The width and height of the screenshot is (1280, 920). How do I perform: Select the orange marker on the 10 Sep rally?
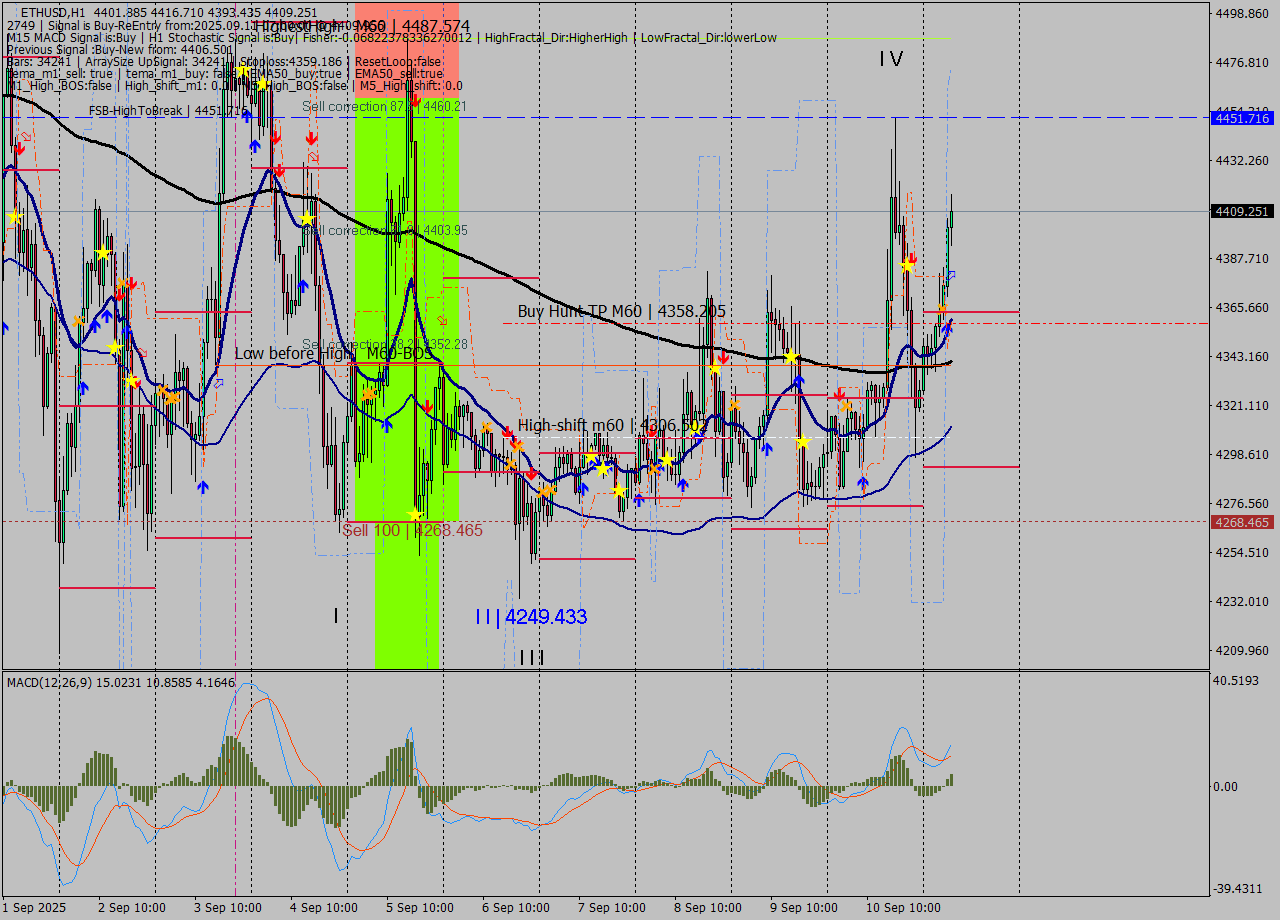click(943, 309)
